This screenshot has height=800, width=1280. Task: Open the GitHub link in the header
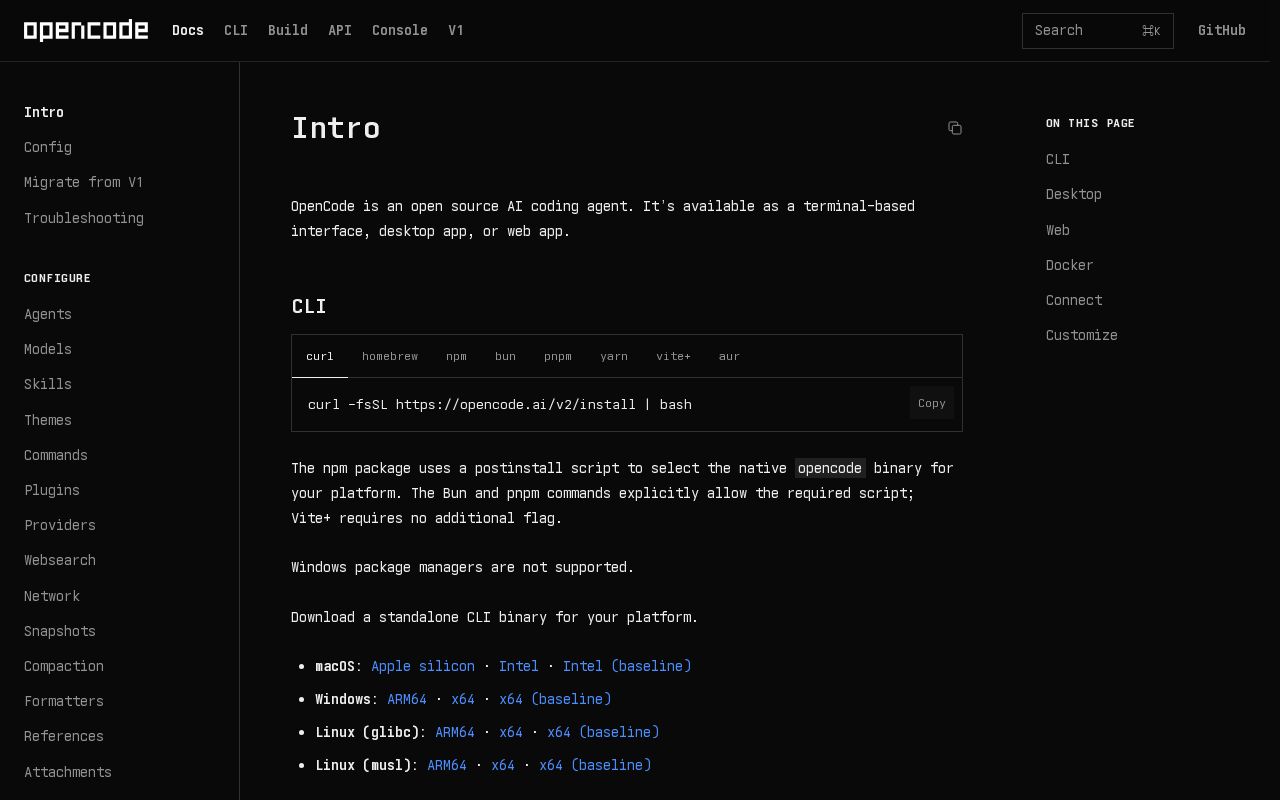1222,31
